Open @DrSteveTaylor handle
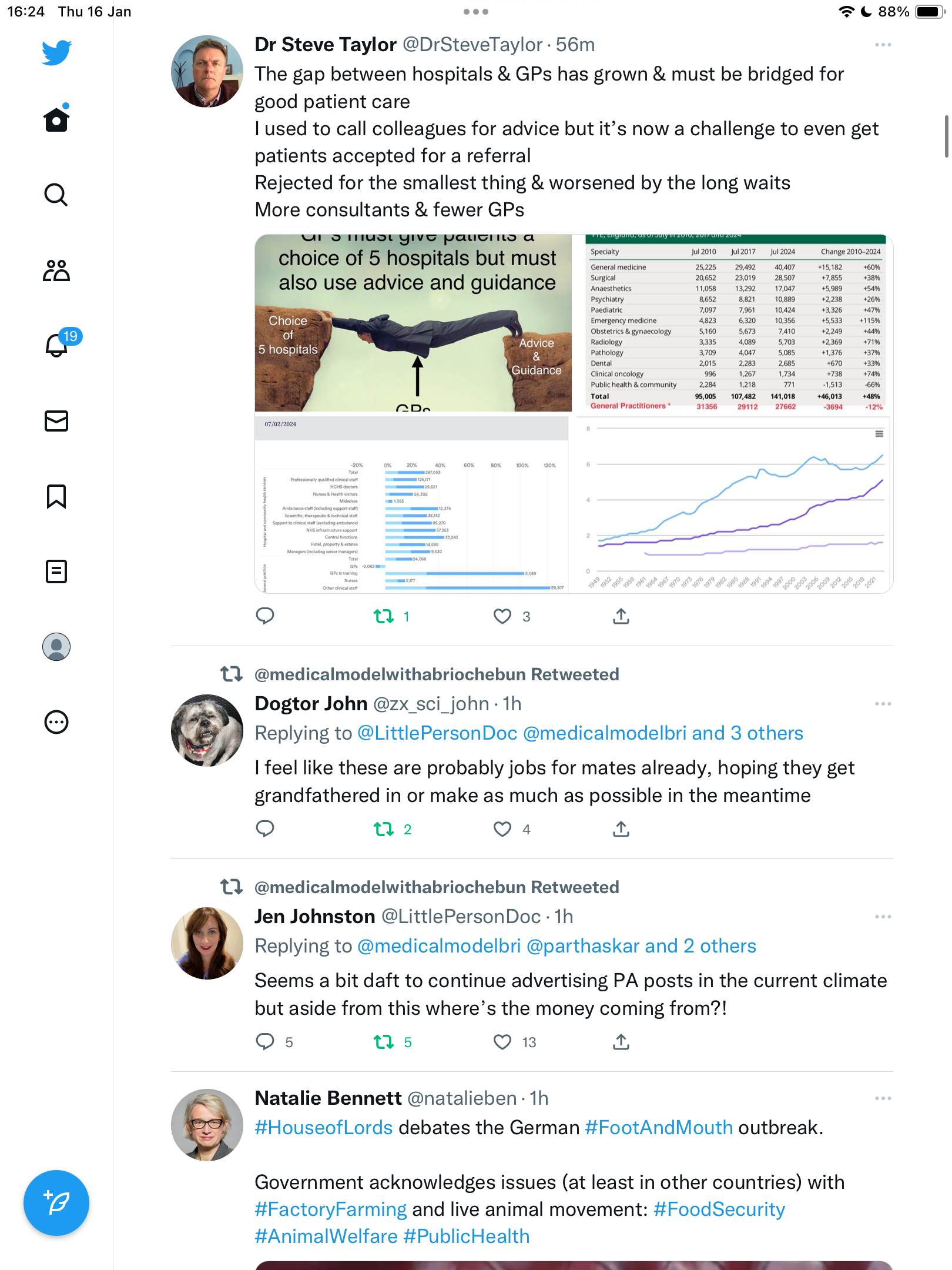Viewport: 952px width, 1270px height. click(472, 45)
